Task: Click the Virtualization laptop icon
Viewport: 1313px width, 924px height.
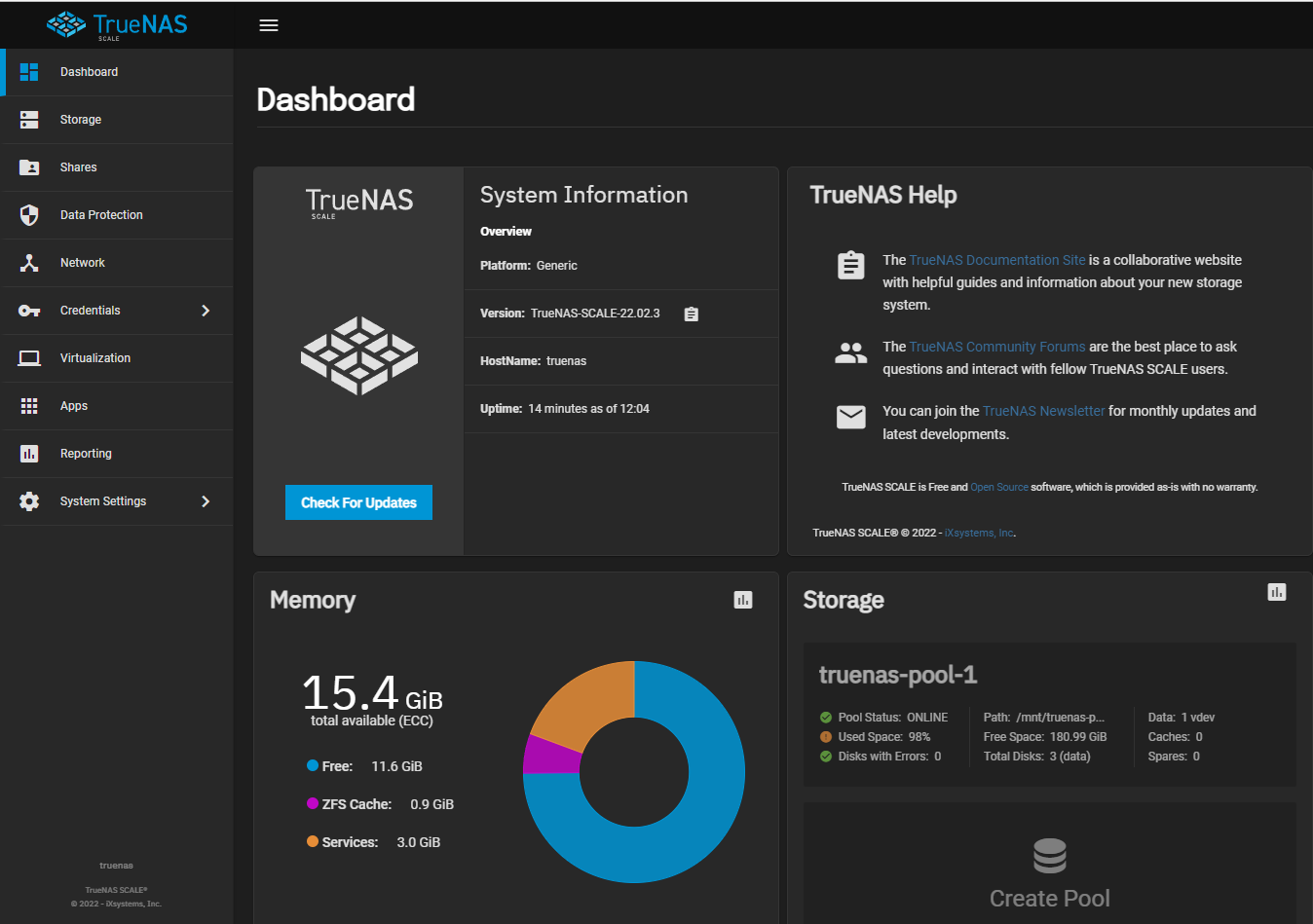Action: (x=29, y=358)
